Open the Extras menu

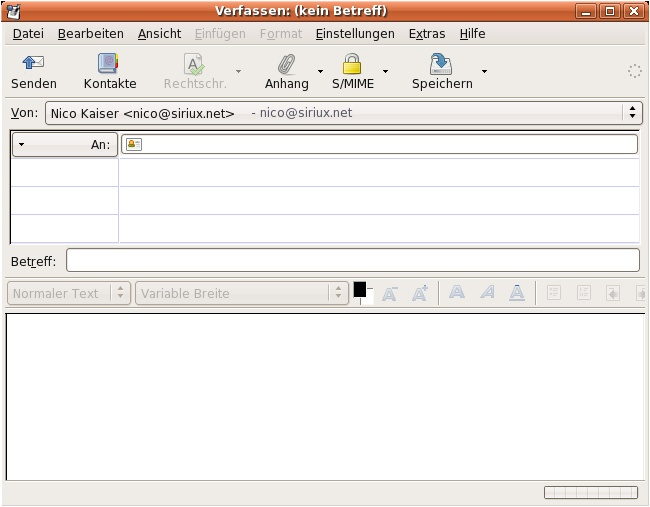(427, 34)
